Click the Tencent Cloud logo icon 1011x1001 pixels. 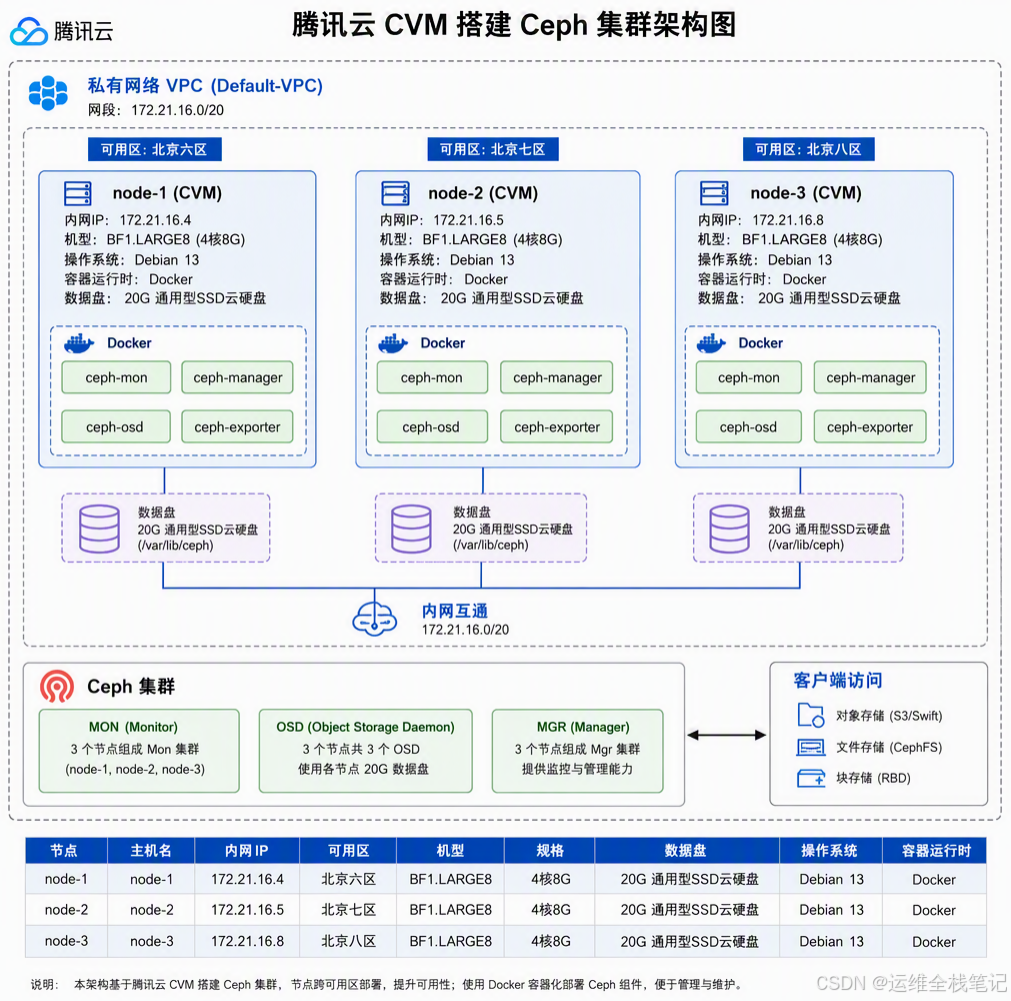[29, 31]
